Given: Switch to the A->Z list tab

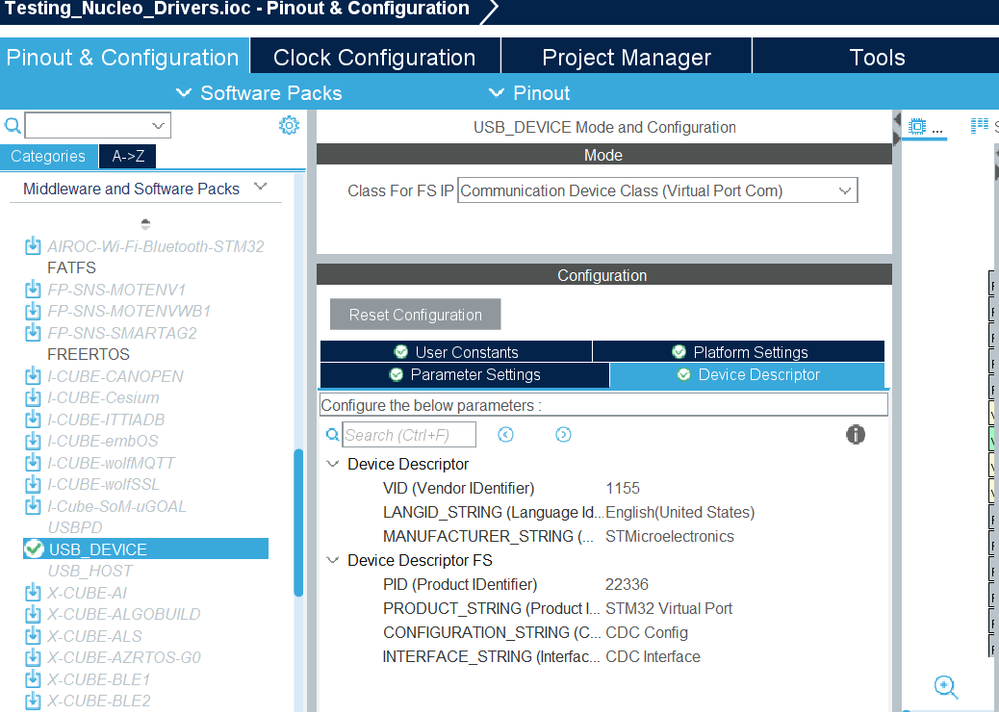Looking at the screenshot, I should click(x=127, y=156).
